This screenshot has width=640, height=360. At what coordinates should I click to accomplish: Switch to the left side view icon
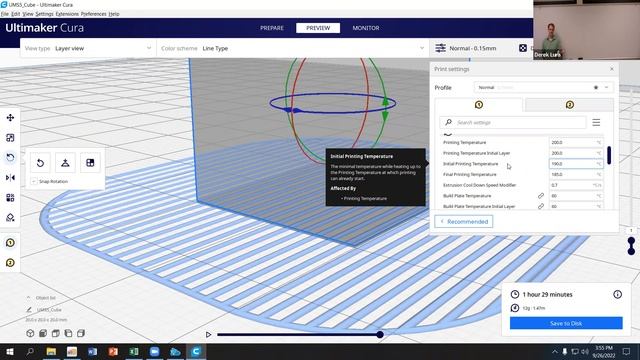(x=68, y=333)
